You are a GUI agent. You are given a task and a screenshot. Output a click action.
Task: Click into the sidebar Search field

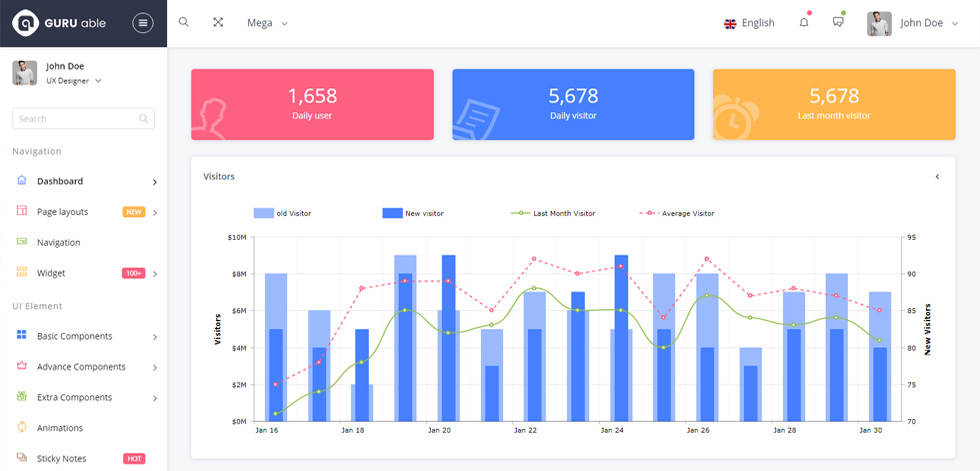coord(83,119)
